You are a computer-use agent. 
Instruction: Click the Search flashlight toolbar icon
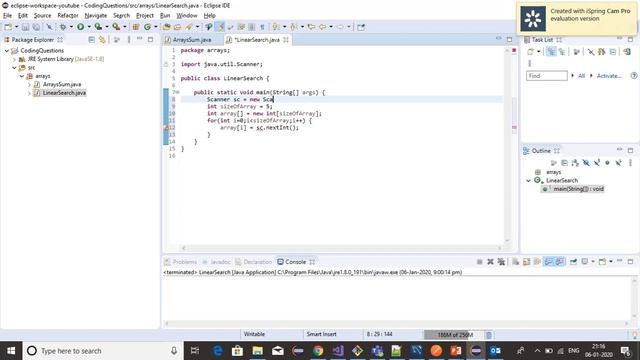[x=189, y=27]
